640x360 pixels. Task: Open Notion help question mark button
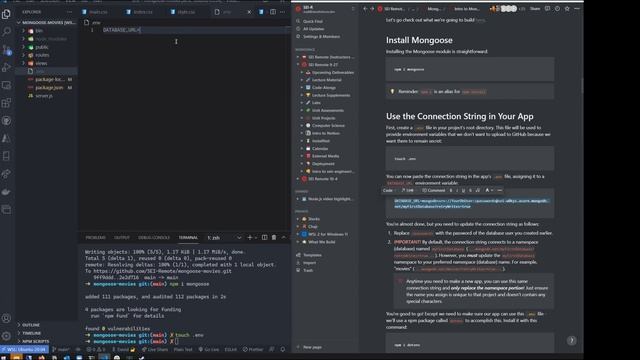pos(571,340)
